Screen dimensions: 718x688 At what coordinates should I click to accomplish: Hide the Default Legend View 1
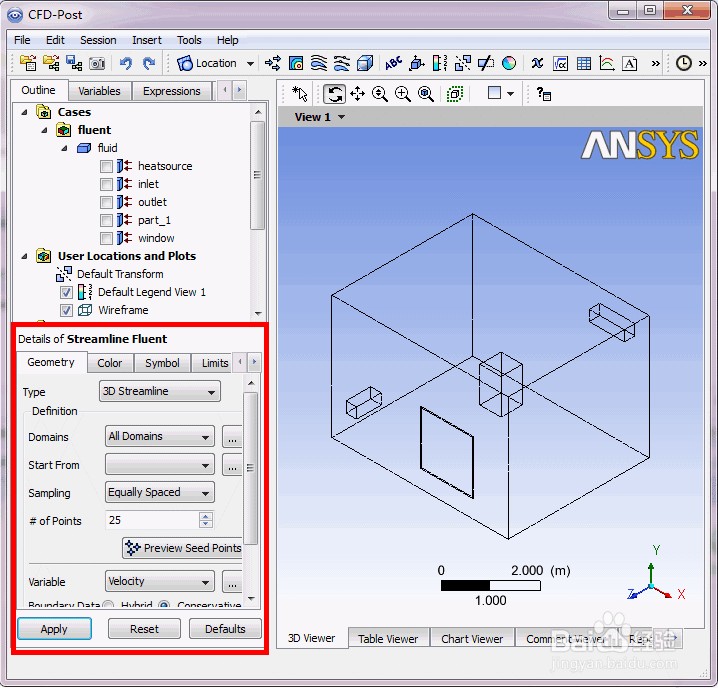click(66, 292)
